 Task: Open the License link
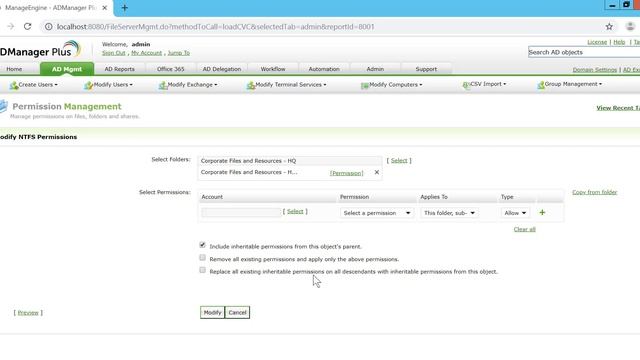[x=597, y=42]
